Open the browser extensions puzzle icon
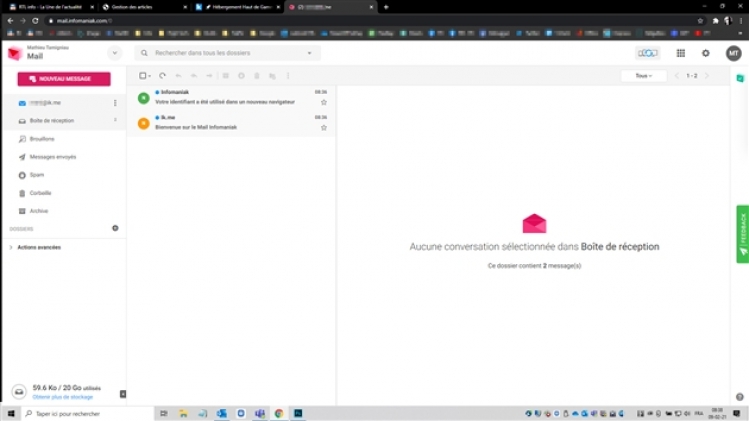Viewport: 749px width, 421px height. coord(716,21)
